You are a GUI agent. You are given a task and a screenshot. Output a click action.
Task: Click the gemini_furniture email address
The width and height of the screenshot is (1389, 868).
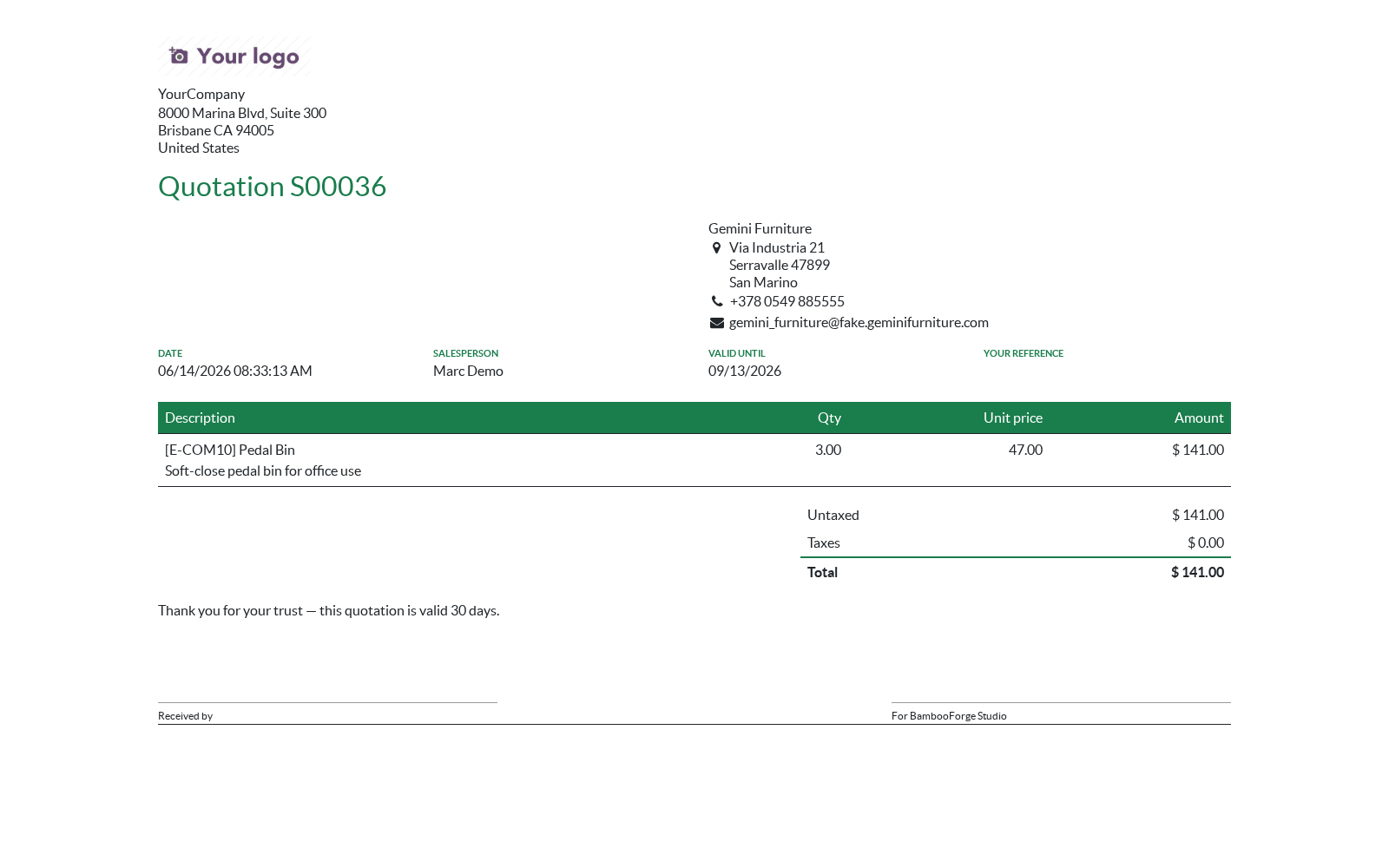pyautogui.click(x=859, y=322)
